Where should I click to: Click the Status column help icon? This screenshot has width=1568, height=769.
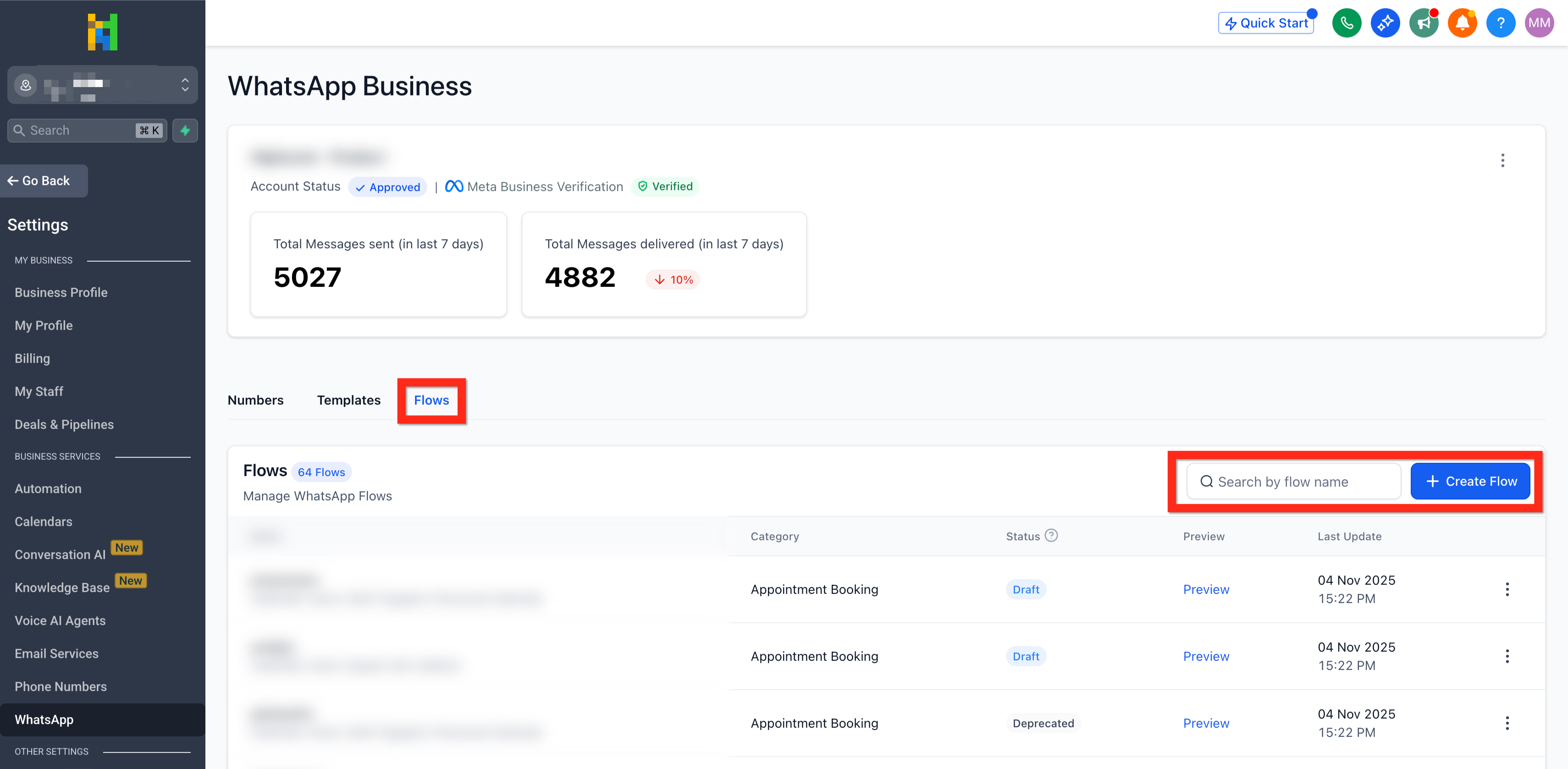coord(1051,535)
